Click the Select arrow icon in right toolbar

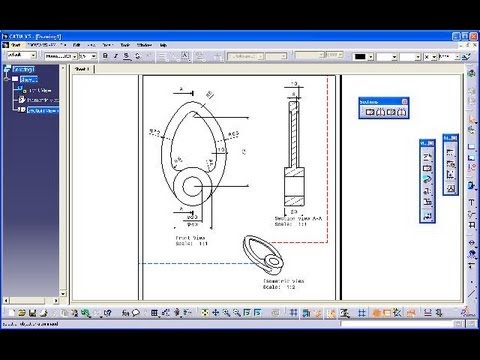pos(471,119)
